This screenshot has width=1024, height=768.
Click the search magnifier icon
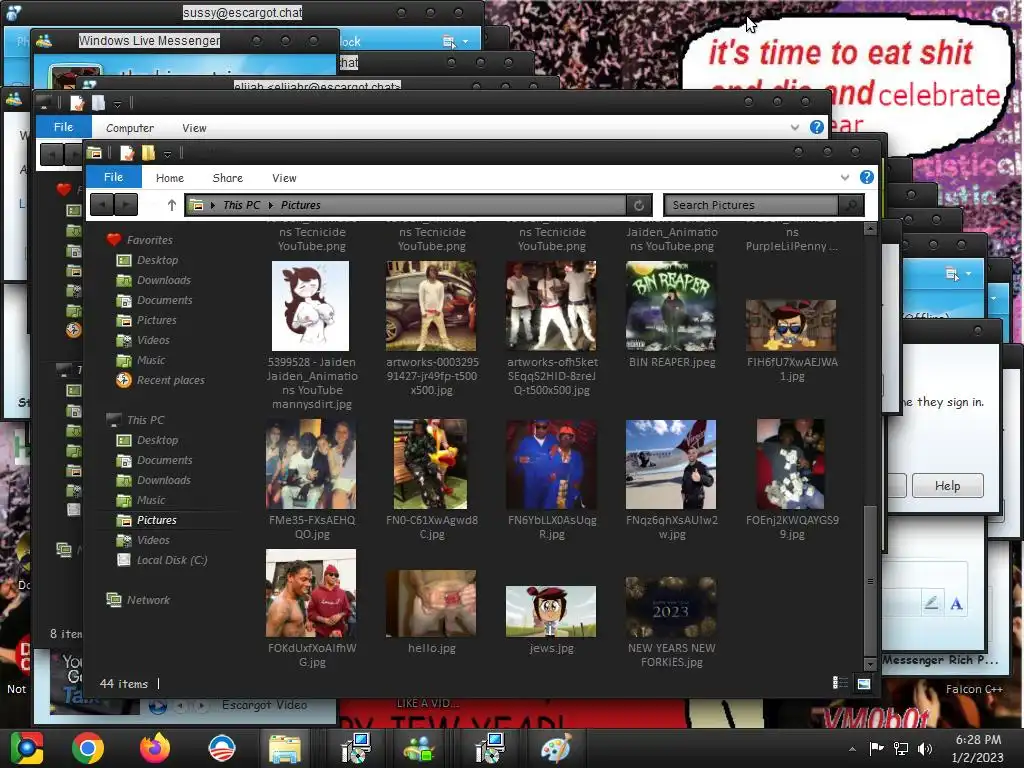851,205
